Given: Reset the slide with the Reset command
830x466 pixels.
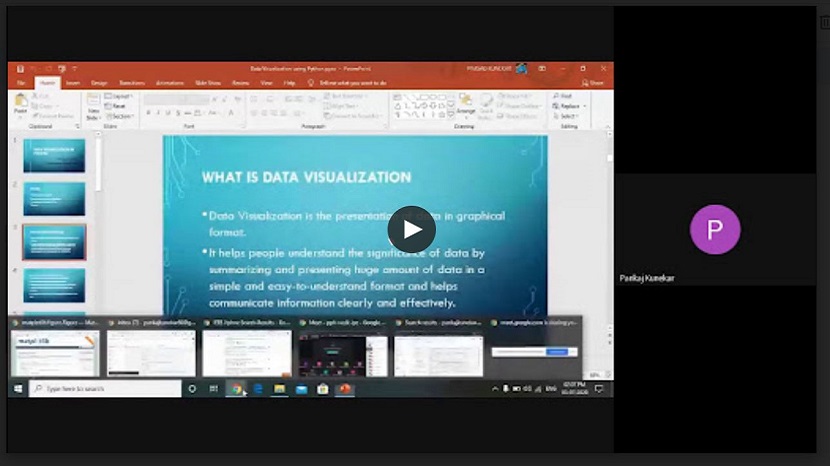Looking at the screenshot, I should [x=115, y=106].
